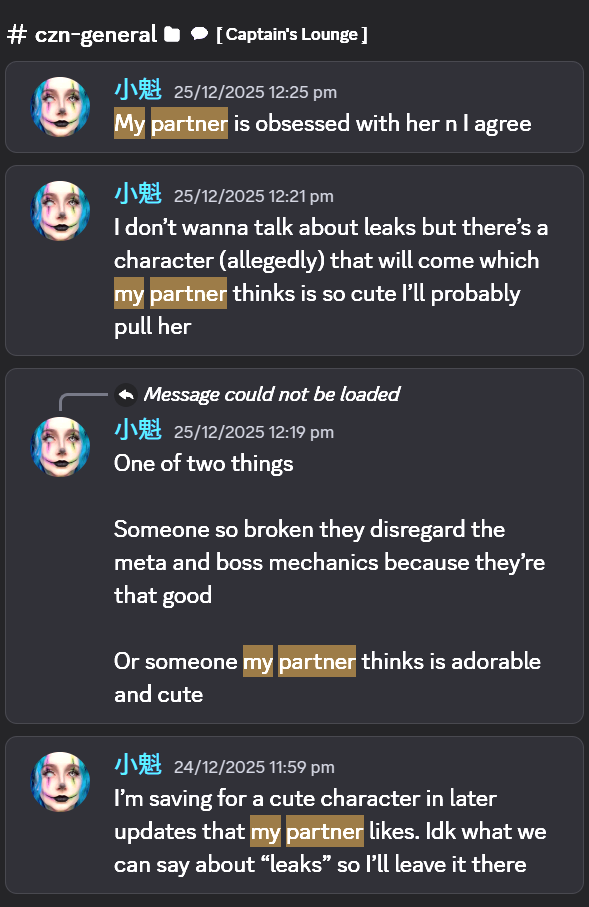Screen dimensions: 589x907
Task: Open the avatar on the 24/12/2025 message
Action: click(60, 782)
